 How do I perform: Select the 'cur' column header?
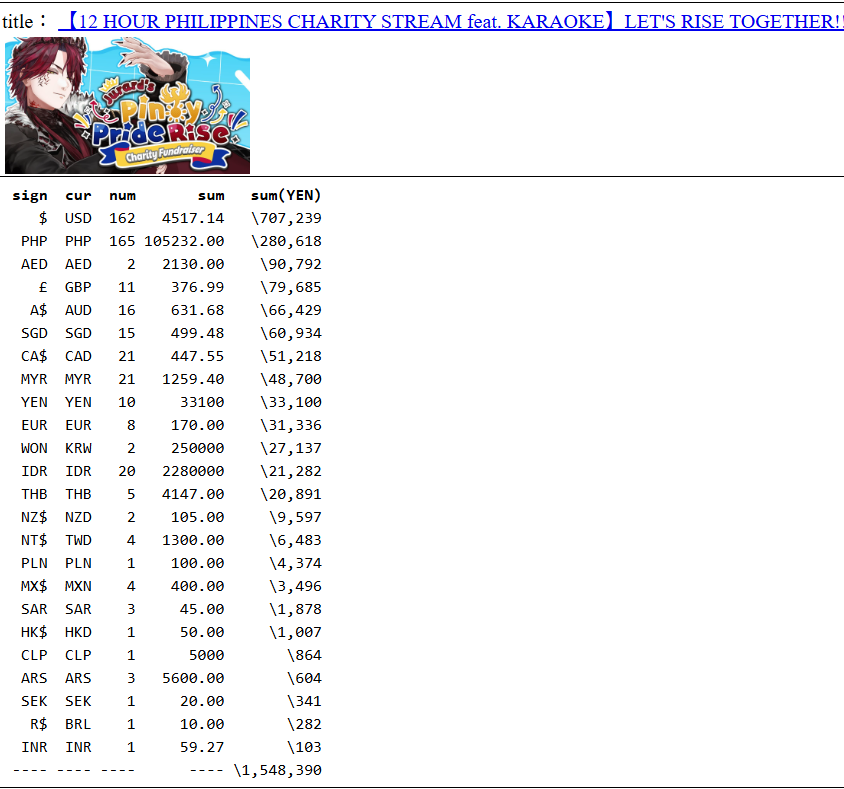tap(78, 195)
